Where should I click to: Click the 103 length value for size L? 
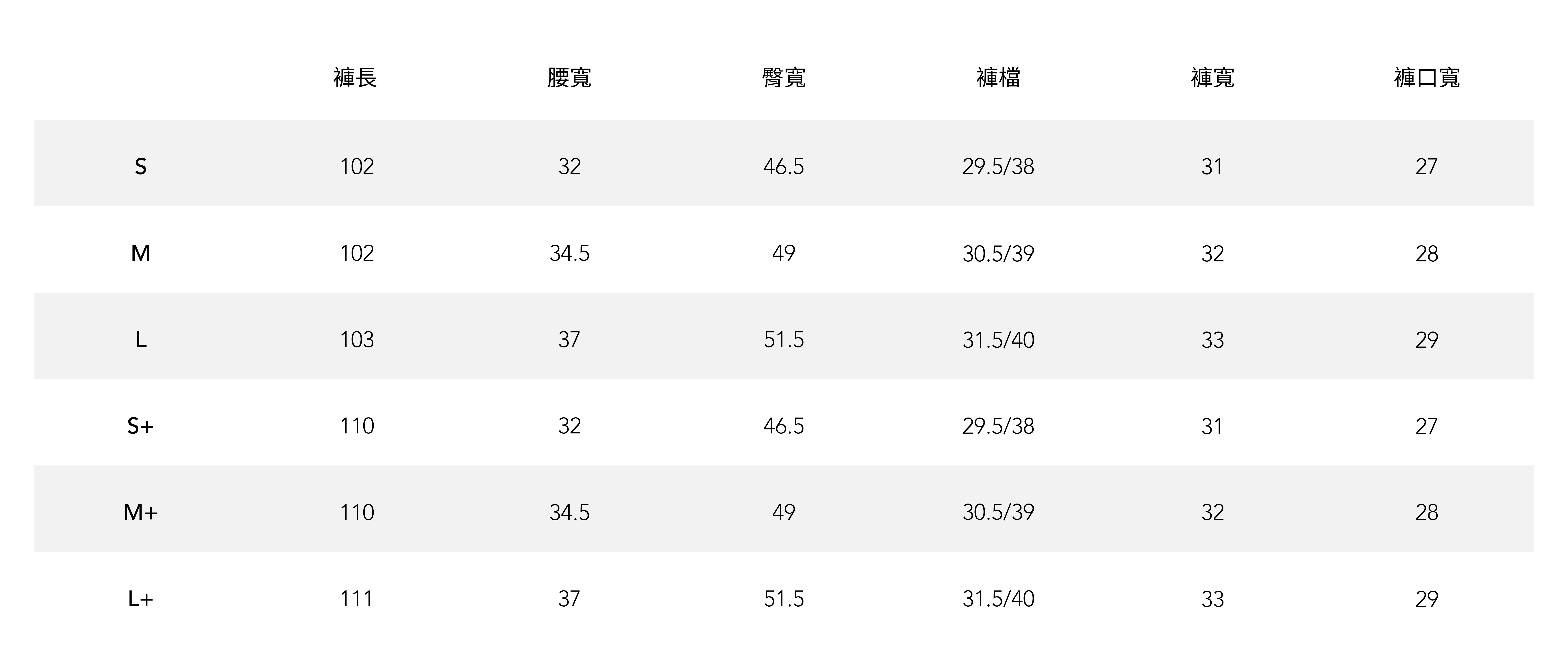pos(357,340)
